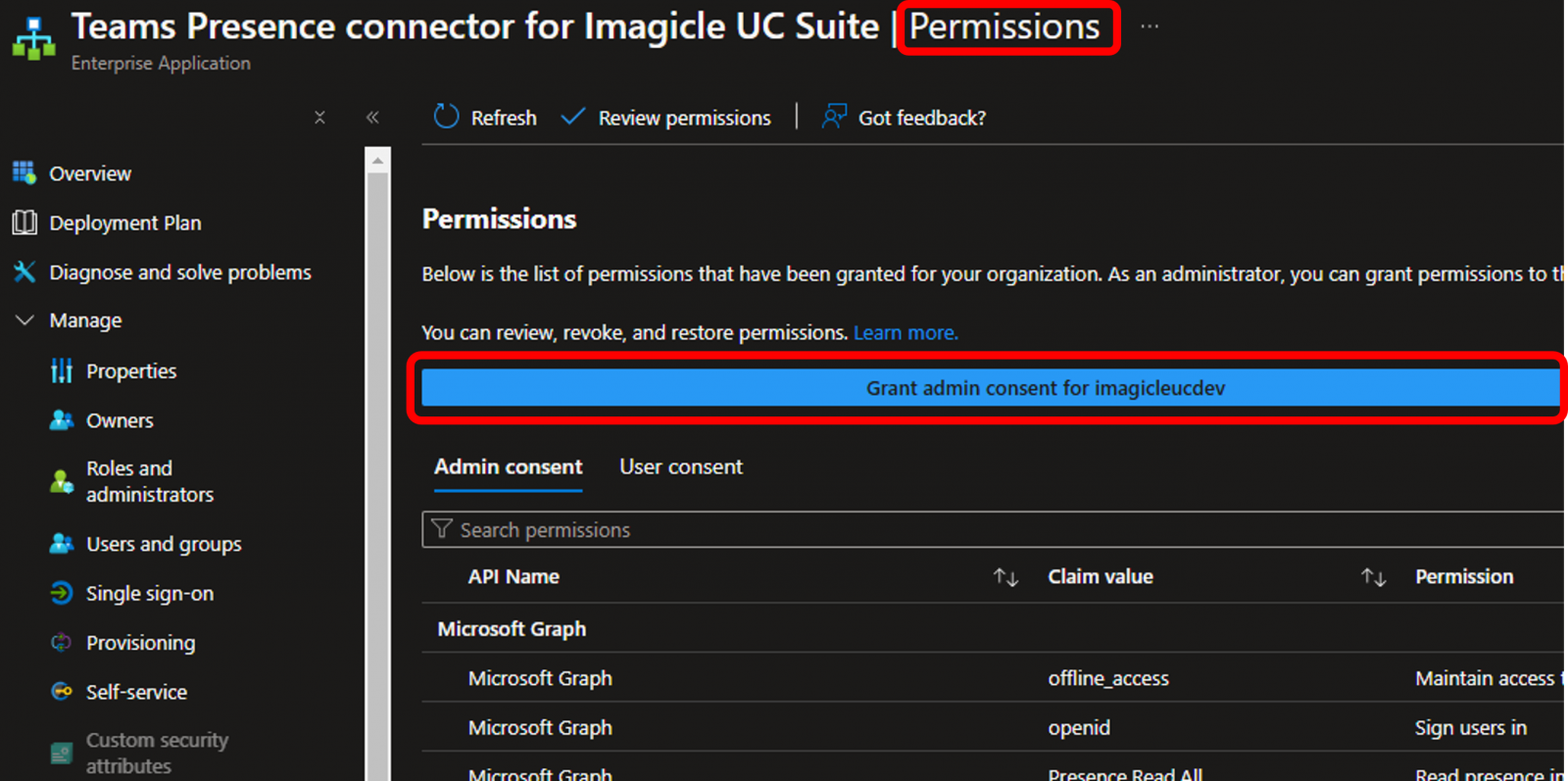Click the Got feedback person icon
The width and height of the screenshot is (1568, 781).
point(834,117)
